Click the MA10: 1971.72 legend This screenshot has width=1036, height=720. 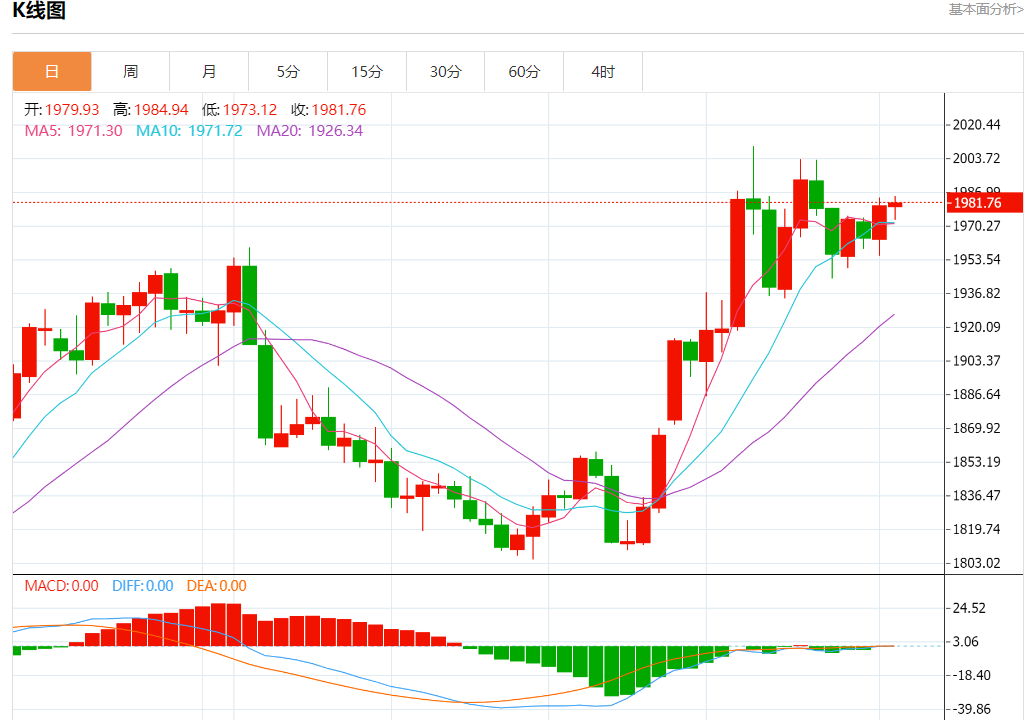189,131
